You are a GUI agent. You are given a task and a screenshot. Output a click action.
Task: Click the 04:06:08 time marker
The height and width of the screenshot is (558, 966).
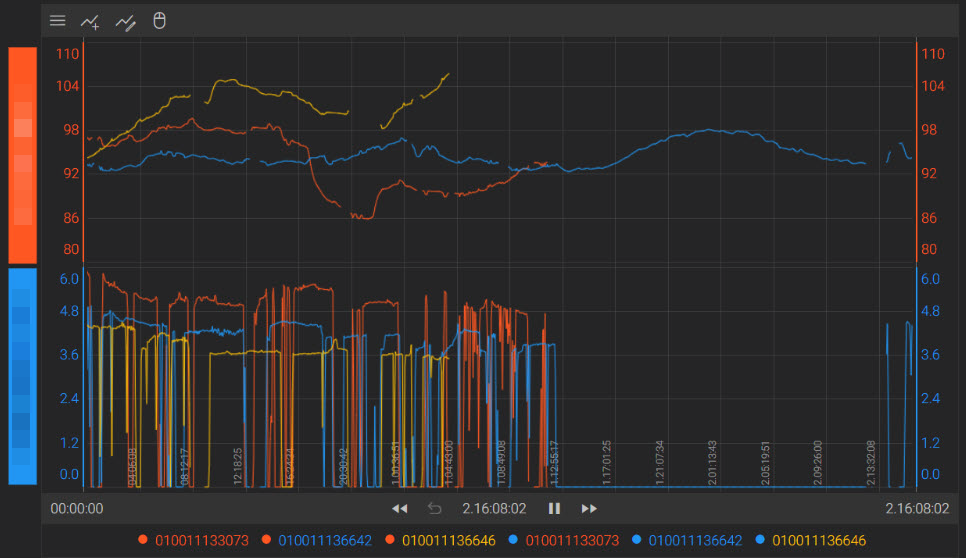132,467
